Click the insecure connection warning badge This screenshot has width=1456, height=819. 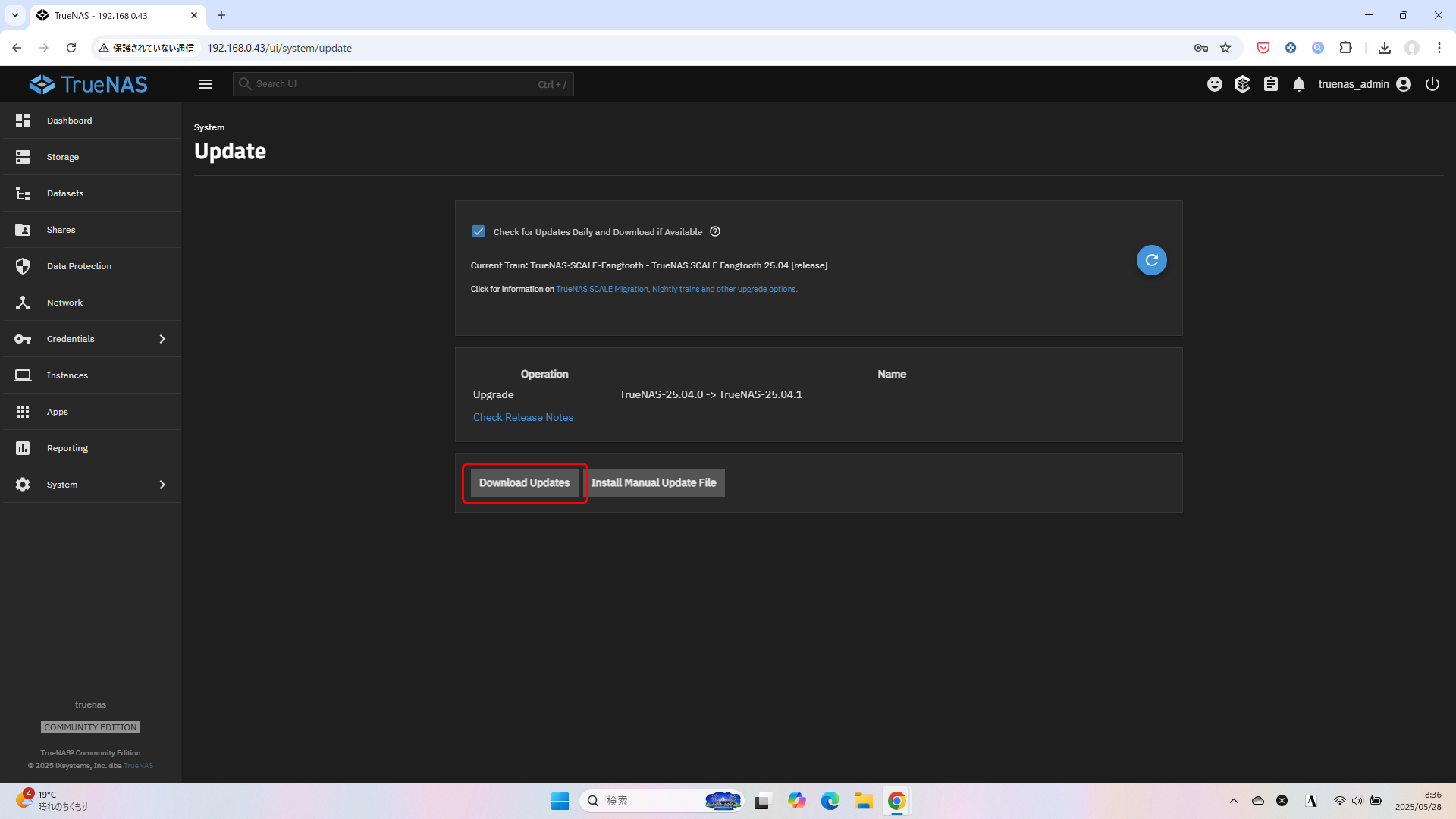(146, 48)
